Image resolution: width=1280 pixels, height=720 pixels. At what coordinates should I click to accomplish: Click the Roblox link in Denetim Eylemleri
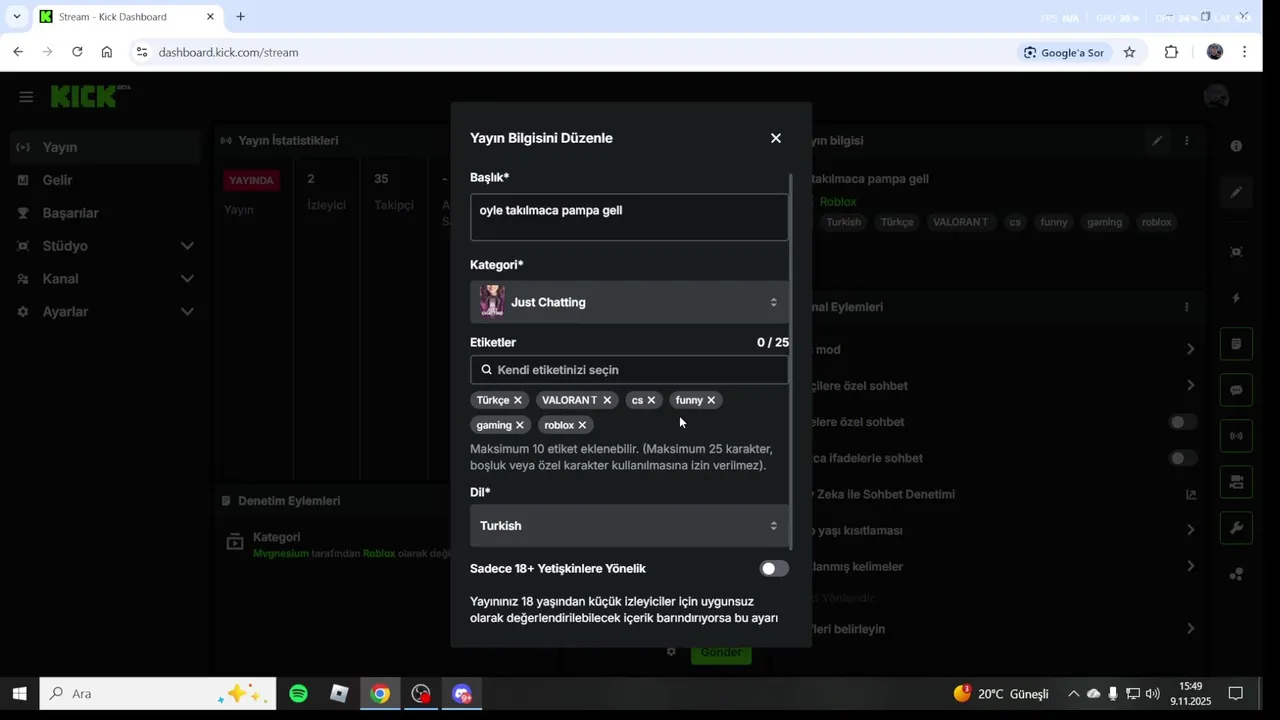(x=379, y=553)
